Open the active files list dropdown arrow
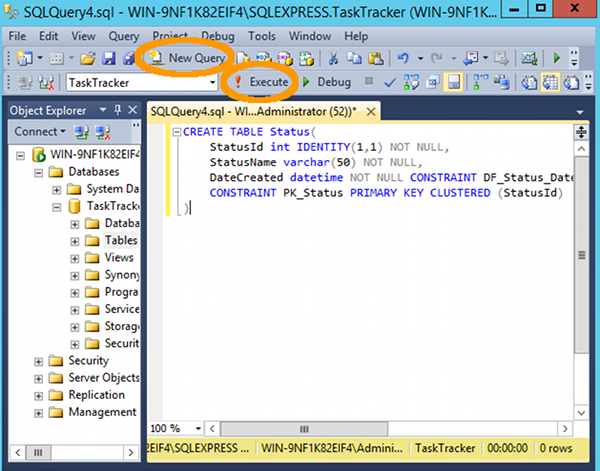Image resolution: width=600 pixels, height=471 pixels. point(580,112)
